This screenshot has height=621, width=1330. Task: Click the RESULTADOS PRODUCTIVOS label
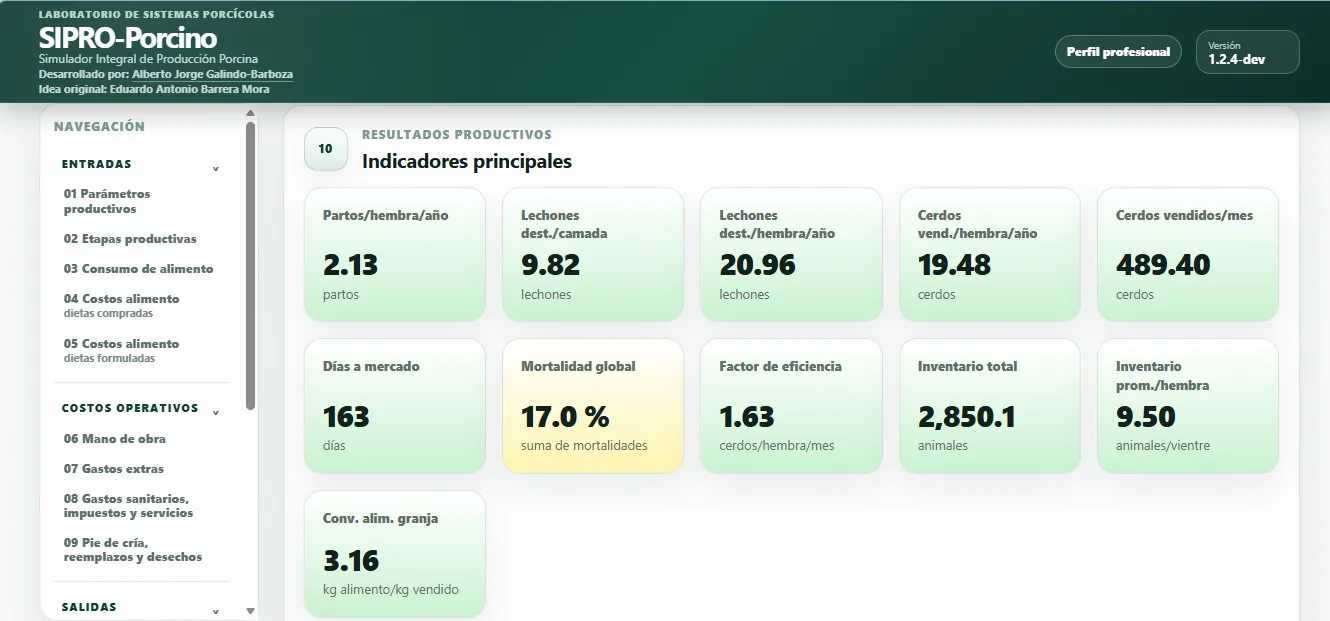click(457, 134)
